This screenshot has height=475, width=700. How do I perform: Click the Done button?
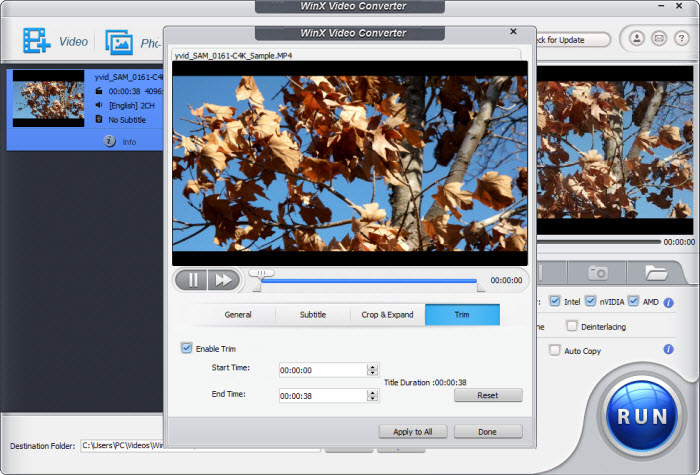(488, 432)
